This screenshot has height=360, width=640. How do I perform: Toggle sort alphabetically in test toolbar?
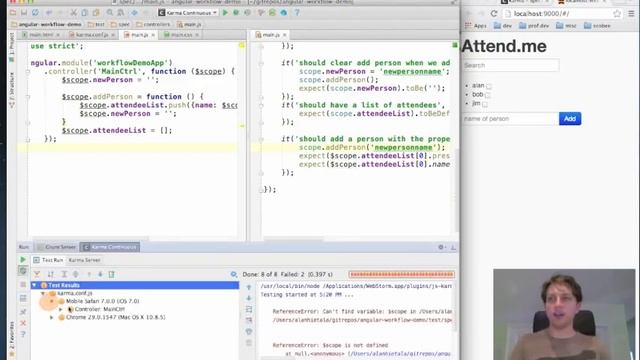pos(51,274)
